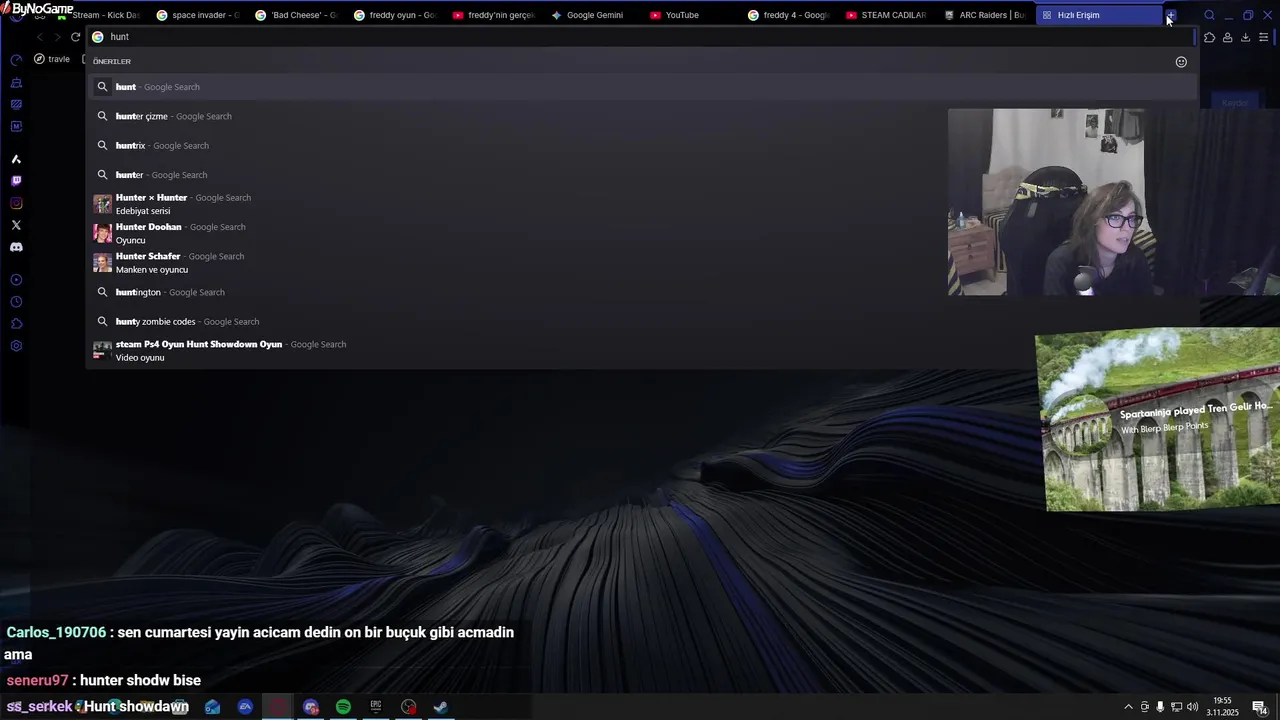This screenshot has height=720, width=1280.
Task: Open the tab search magnifier icon
Action: pyautogui.click(x=1209, y=15)
